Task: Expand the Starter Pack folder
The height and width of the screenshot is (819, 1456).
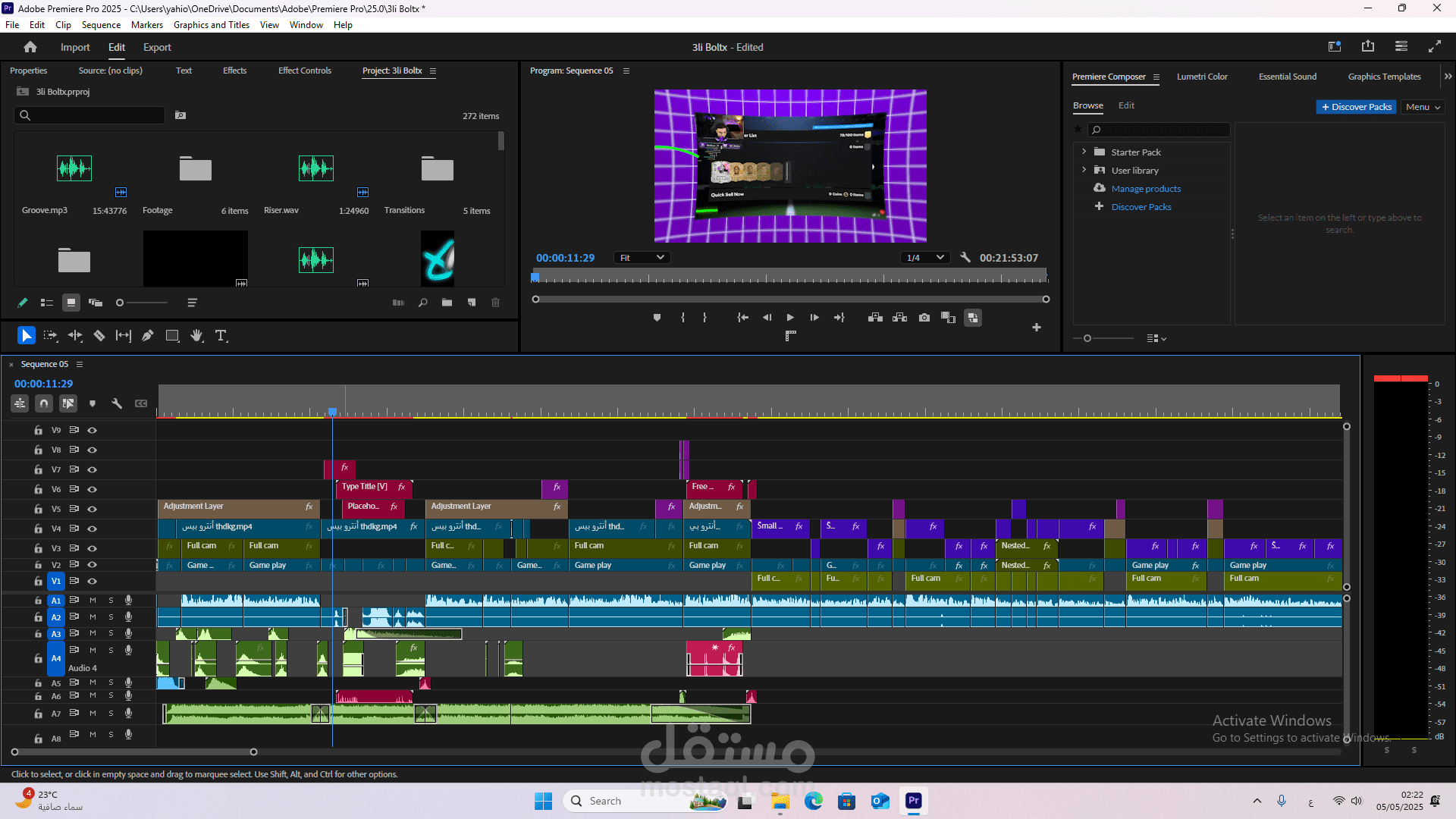Action: tap(1084, 152)
